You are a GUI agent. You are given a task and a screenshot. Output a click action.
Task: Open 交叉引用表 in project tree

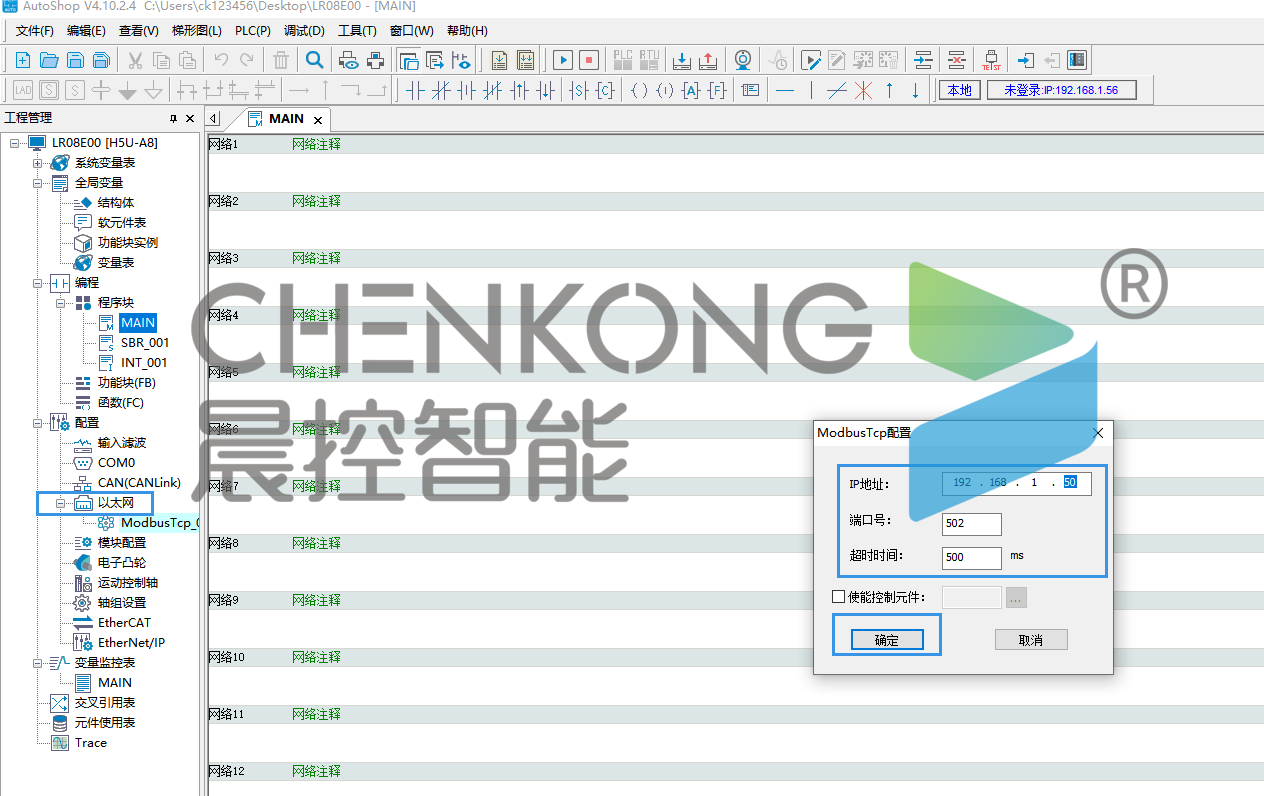coord(105,703)
